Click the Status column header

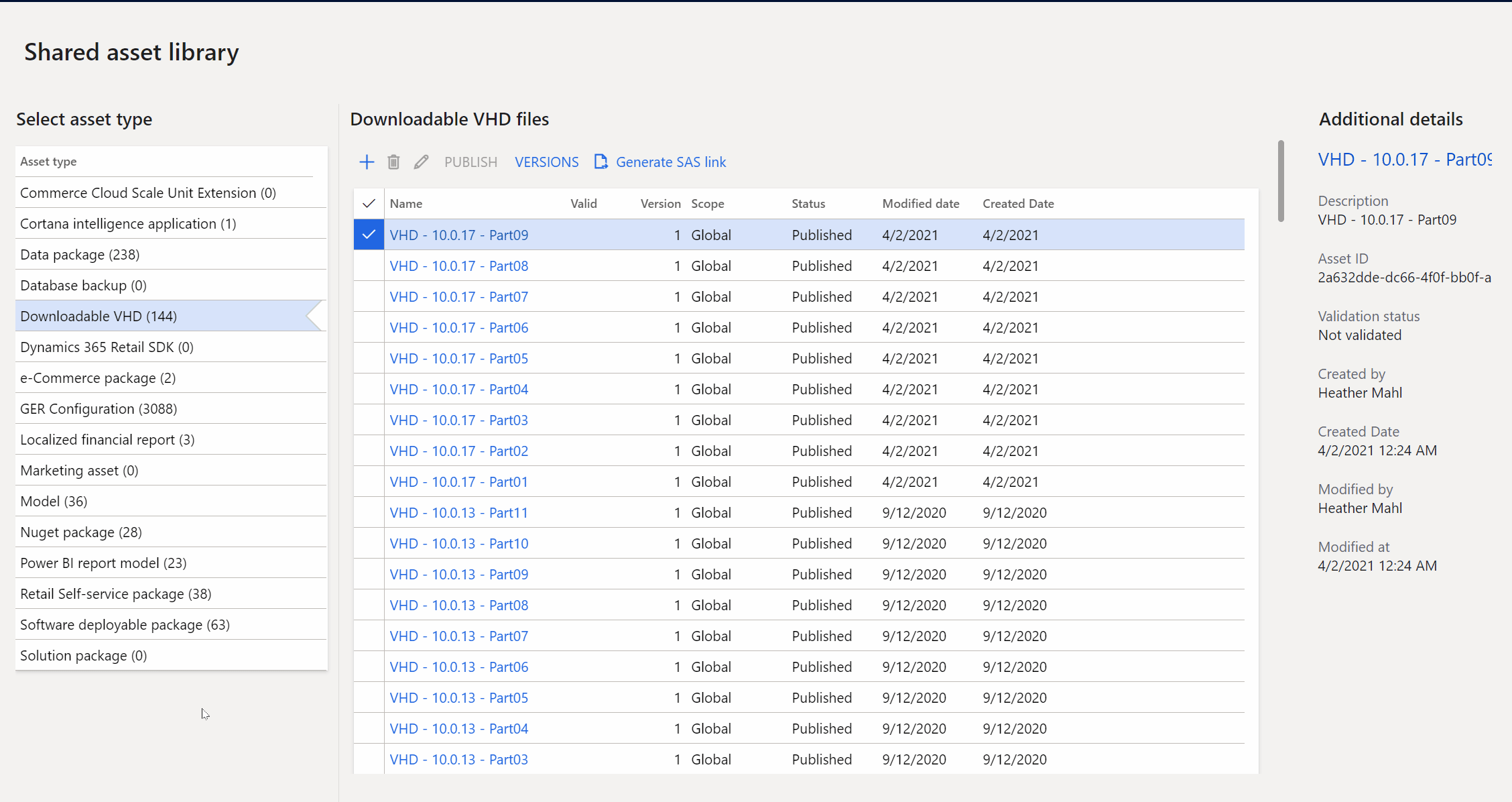pos(808,203)
